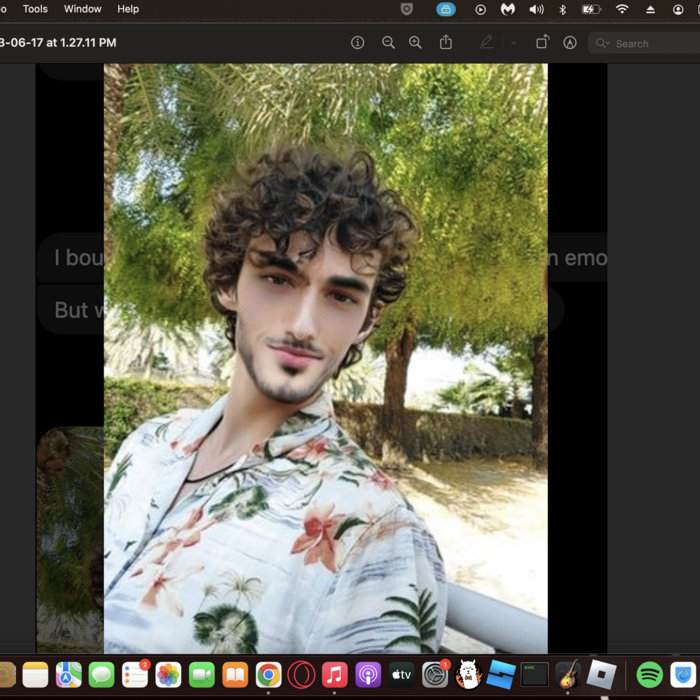Viewport: 700px width, 700px height.
Task: Launch Spotify from the Dock
Action: pos(650,675)
